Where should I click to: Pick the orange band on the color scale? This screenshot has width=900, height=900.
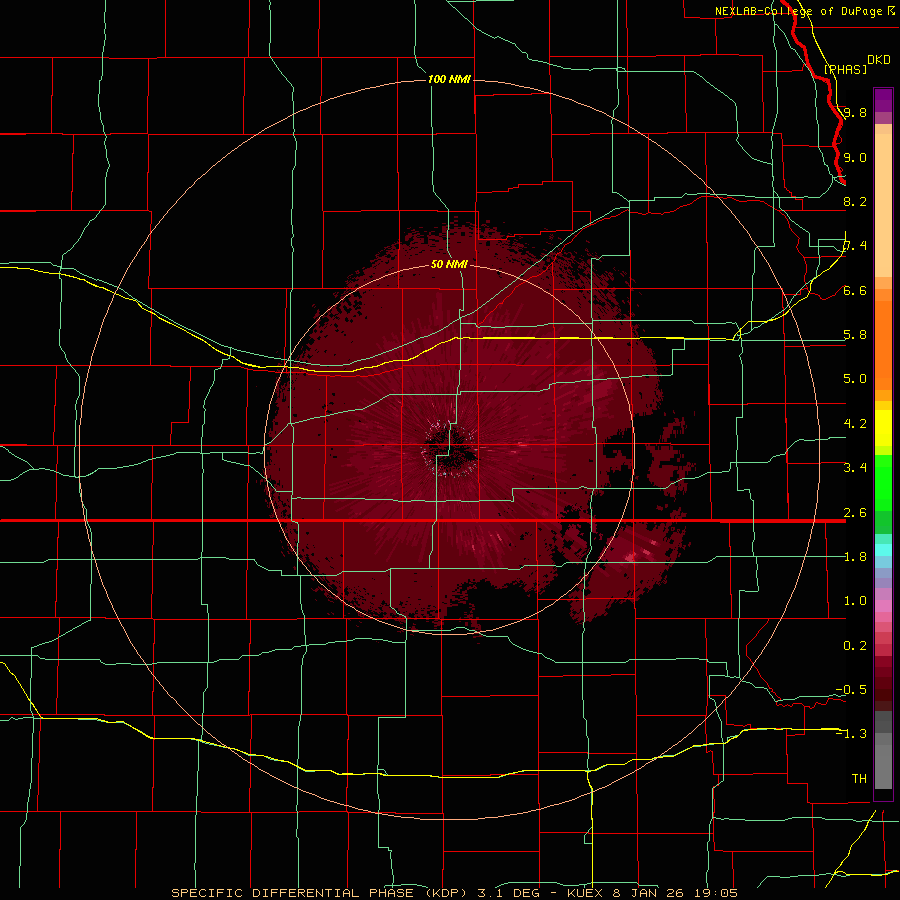coord(883,344)
